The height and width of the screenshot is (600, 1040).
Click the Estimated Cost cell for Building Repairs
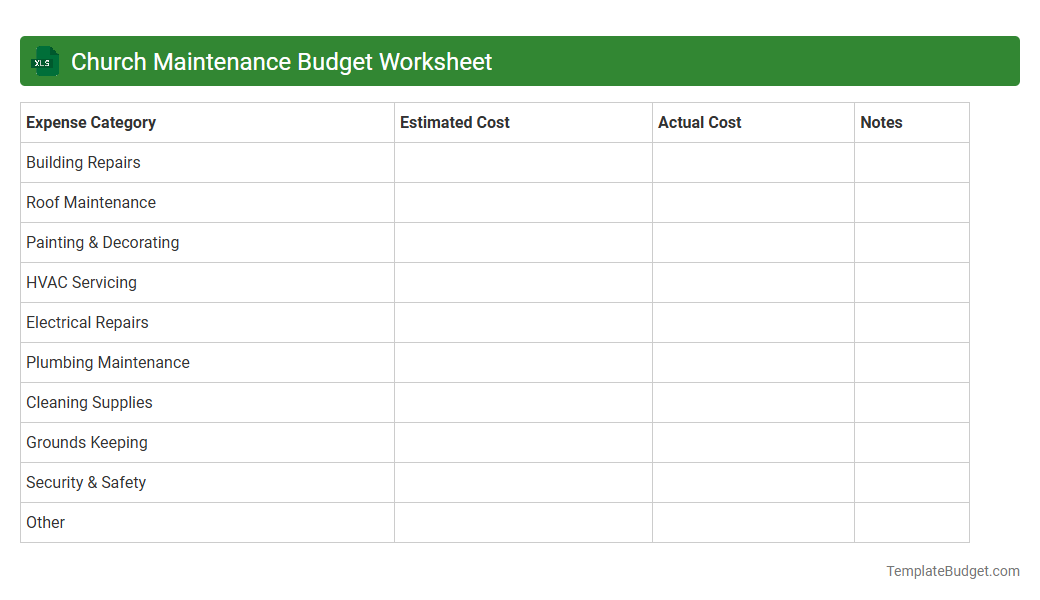pos(522,162)
